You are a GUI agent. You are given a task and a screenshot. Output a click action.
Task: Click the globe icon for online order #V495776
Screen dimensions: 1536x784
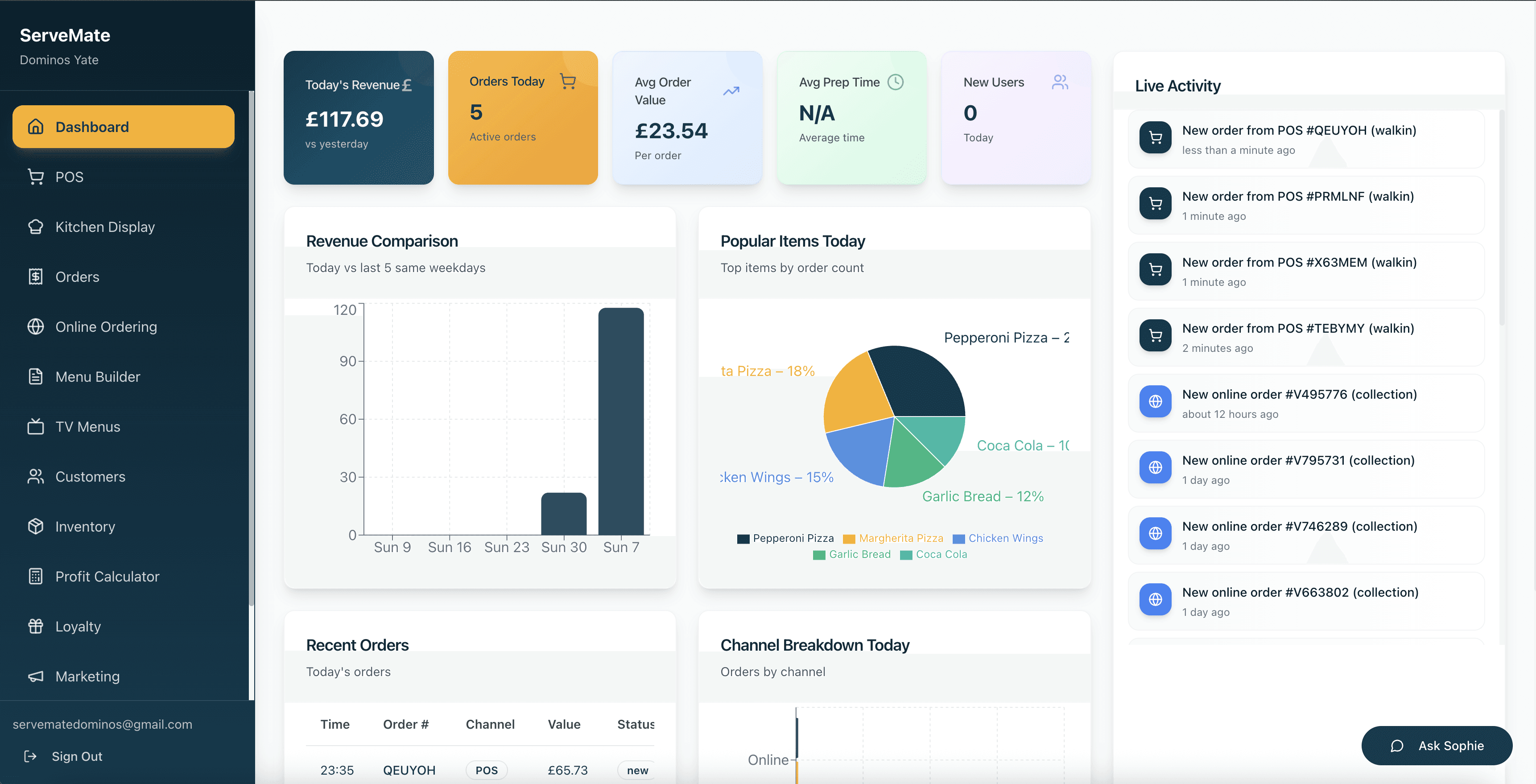[x=1155, y=401]
